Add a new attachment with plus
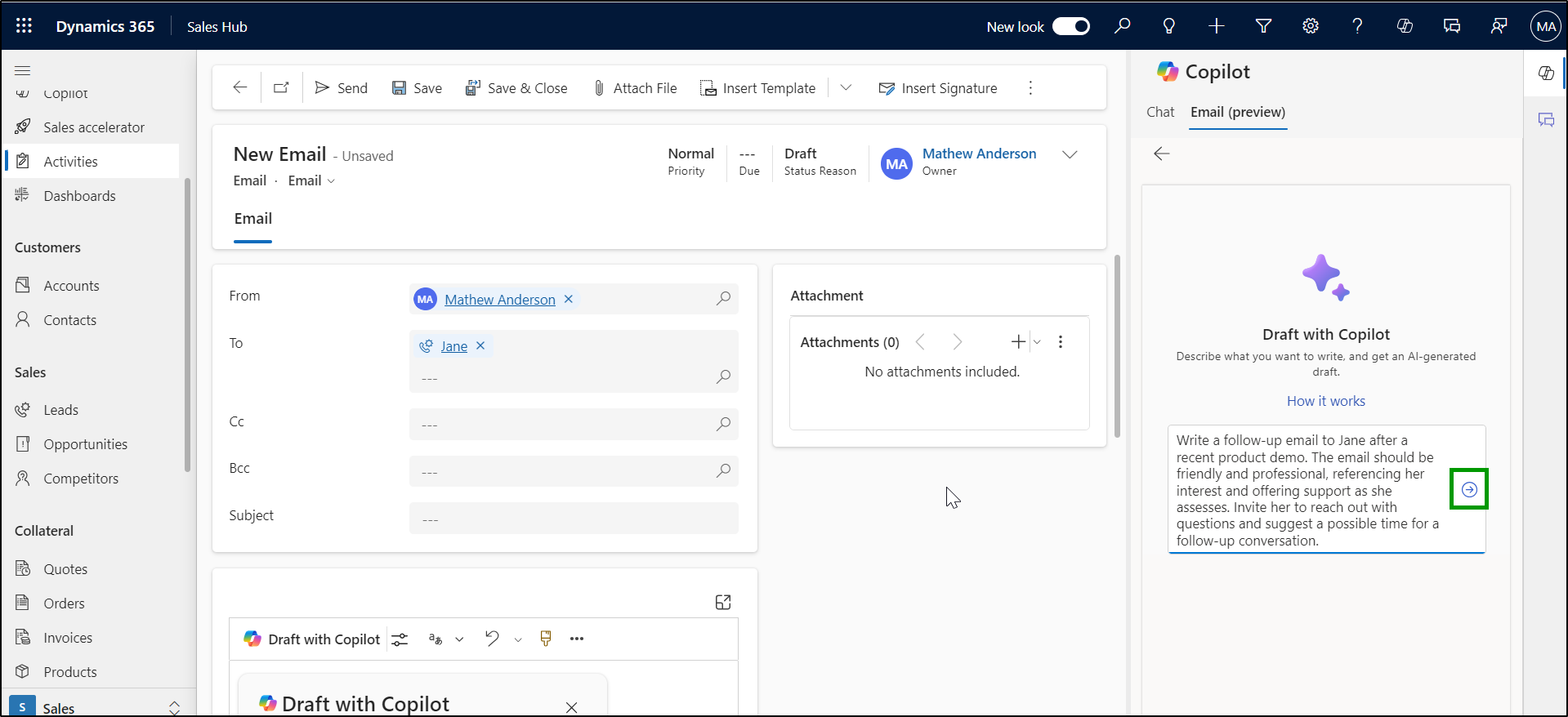The width and height of the screenshot is (1568, 717). [x=1018, y=342]
